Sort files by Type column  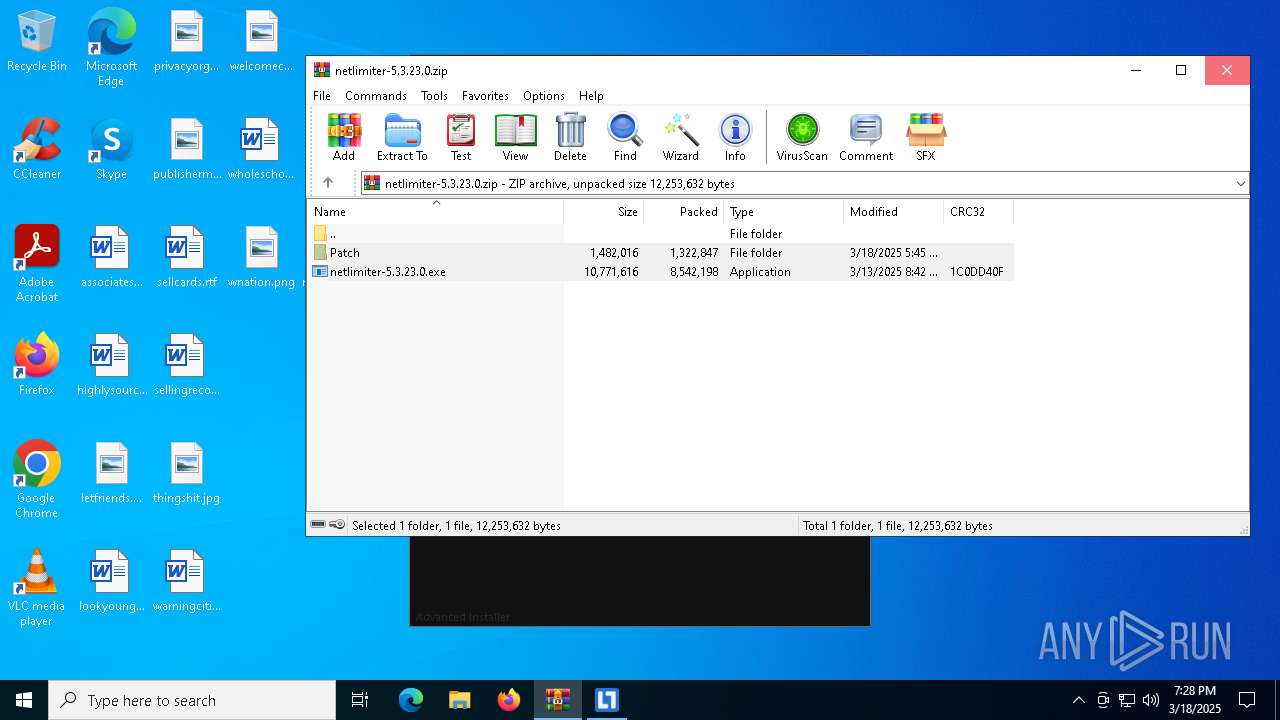(783, 212)
